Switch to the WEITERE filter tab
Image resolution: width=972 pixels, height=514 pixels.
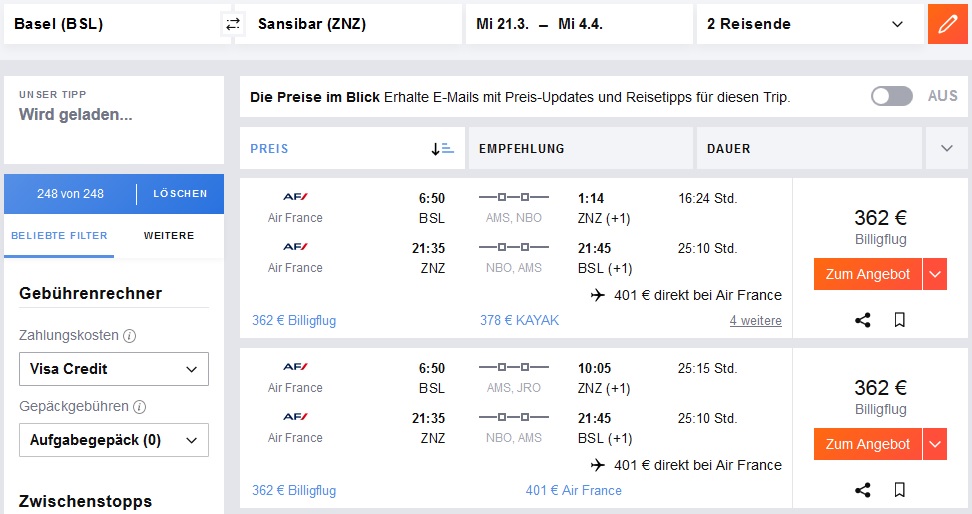[x=169, y=236]
